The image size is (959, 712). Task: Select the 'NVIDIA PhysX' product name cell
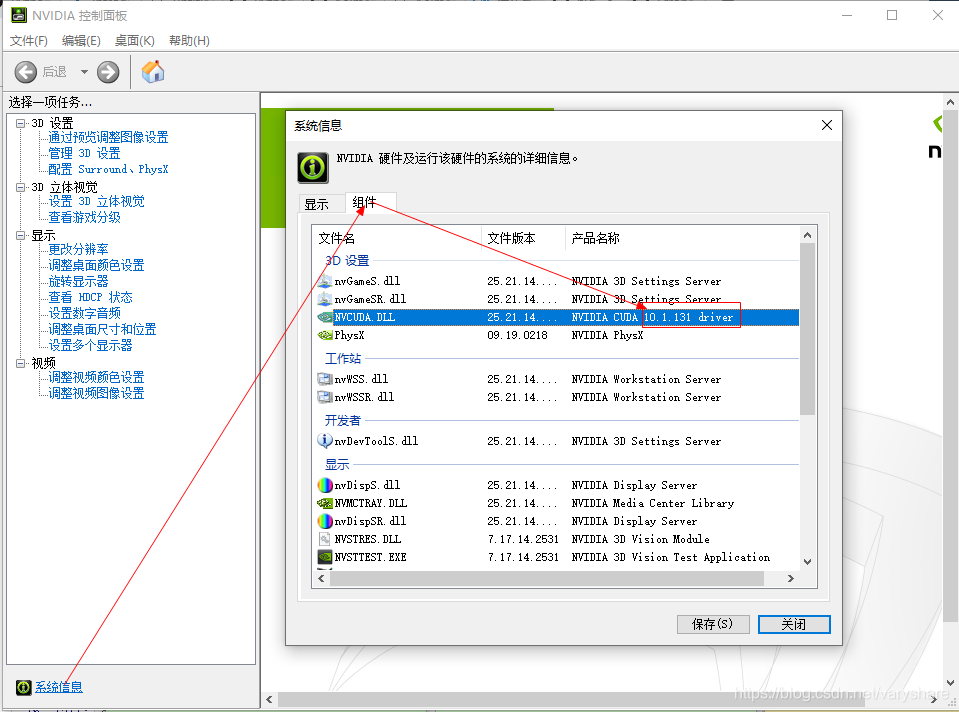tap(607, 335)
